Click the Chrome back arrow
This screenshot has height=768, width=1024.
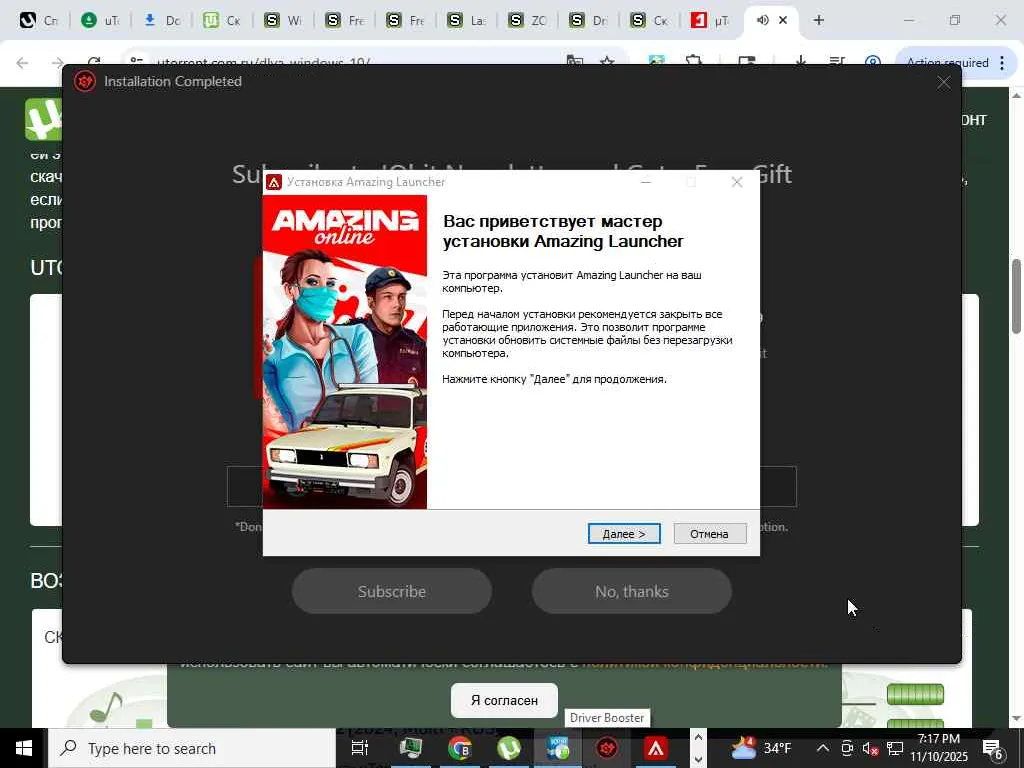tap(22, 63)
